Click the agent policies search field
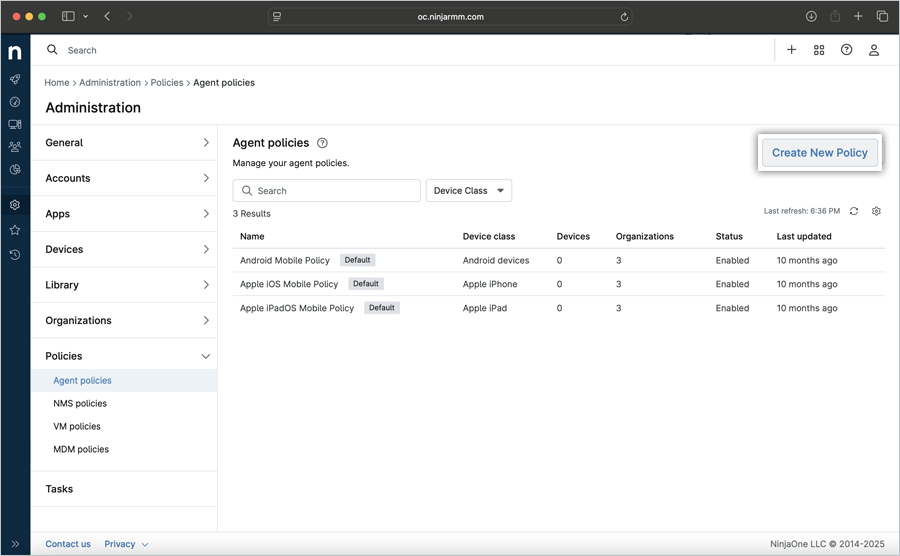 point(327,191)
